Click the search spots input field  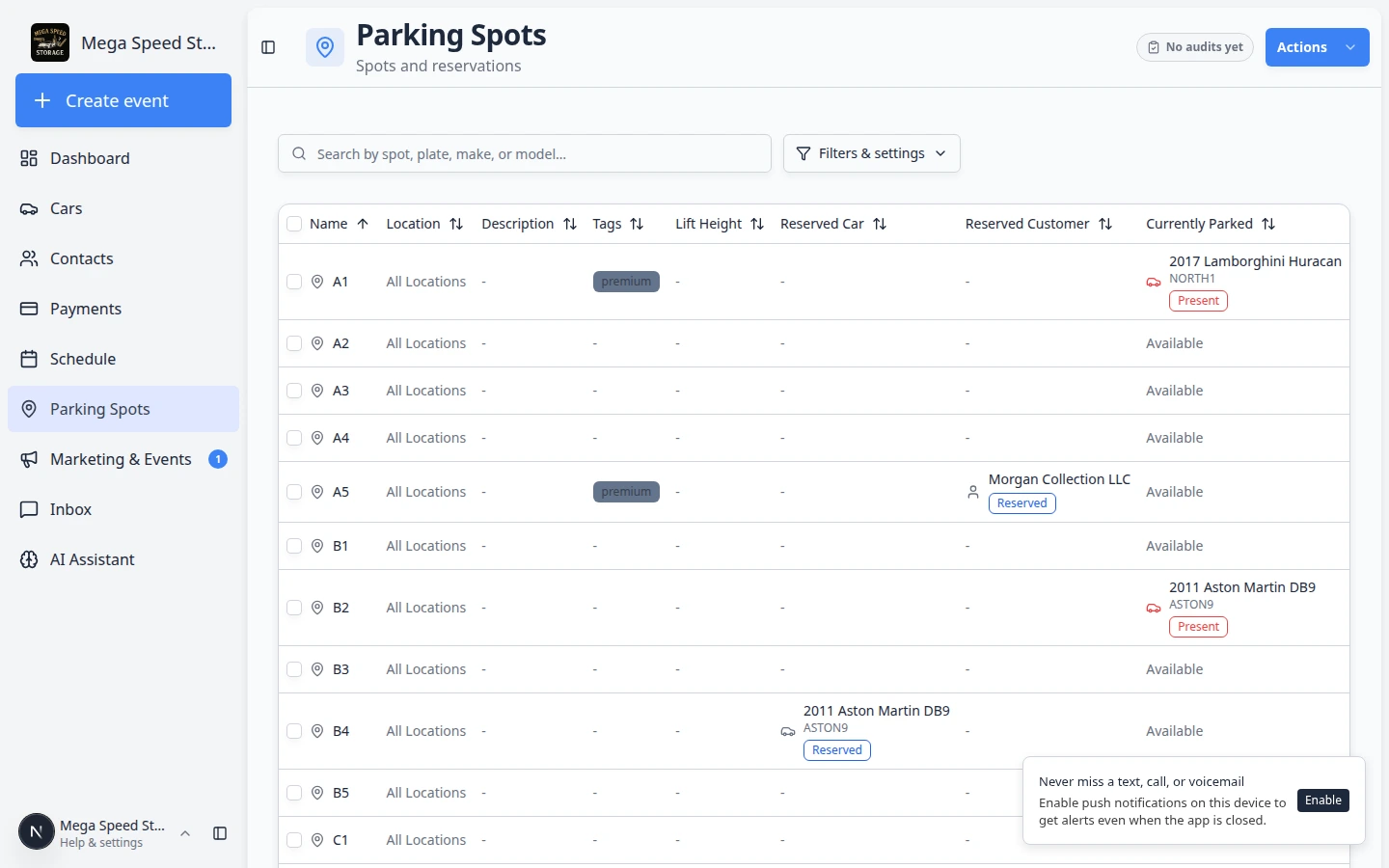pos(525,153)
